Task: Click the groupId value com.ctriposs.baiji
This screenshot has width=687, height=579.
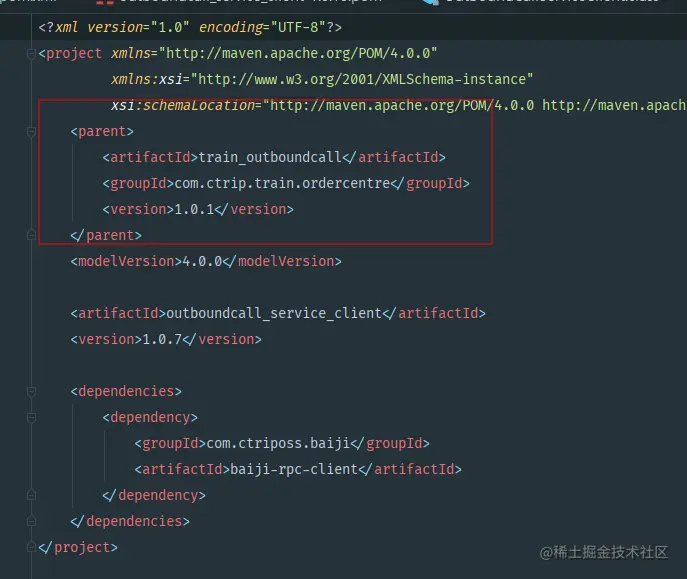Action: point(278,444)
